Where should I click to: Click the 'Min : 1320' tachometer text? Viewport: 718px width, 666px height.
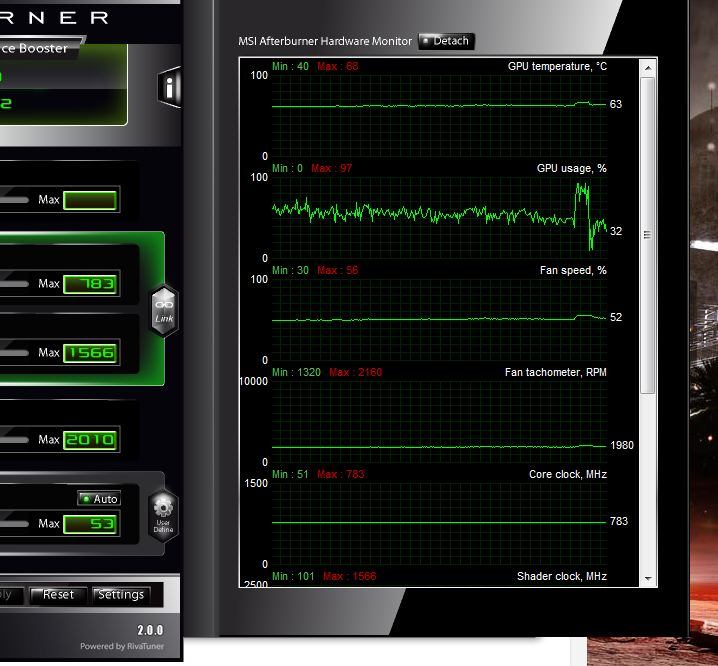[x=296, y=372]
